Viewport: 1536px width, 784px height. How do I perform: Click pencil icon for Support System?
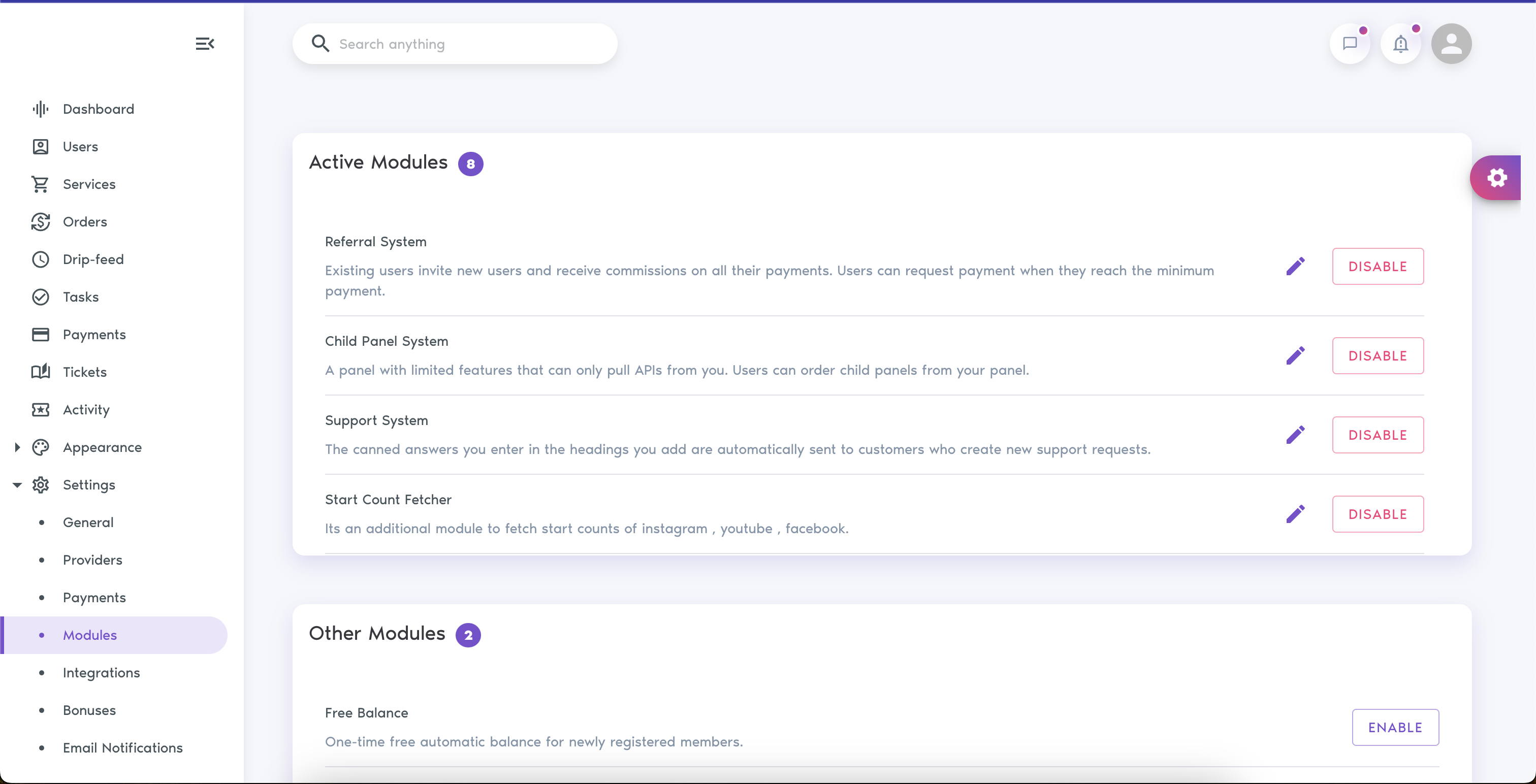click(x=1295, y=435)
